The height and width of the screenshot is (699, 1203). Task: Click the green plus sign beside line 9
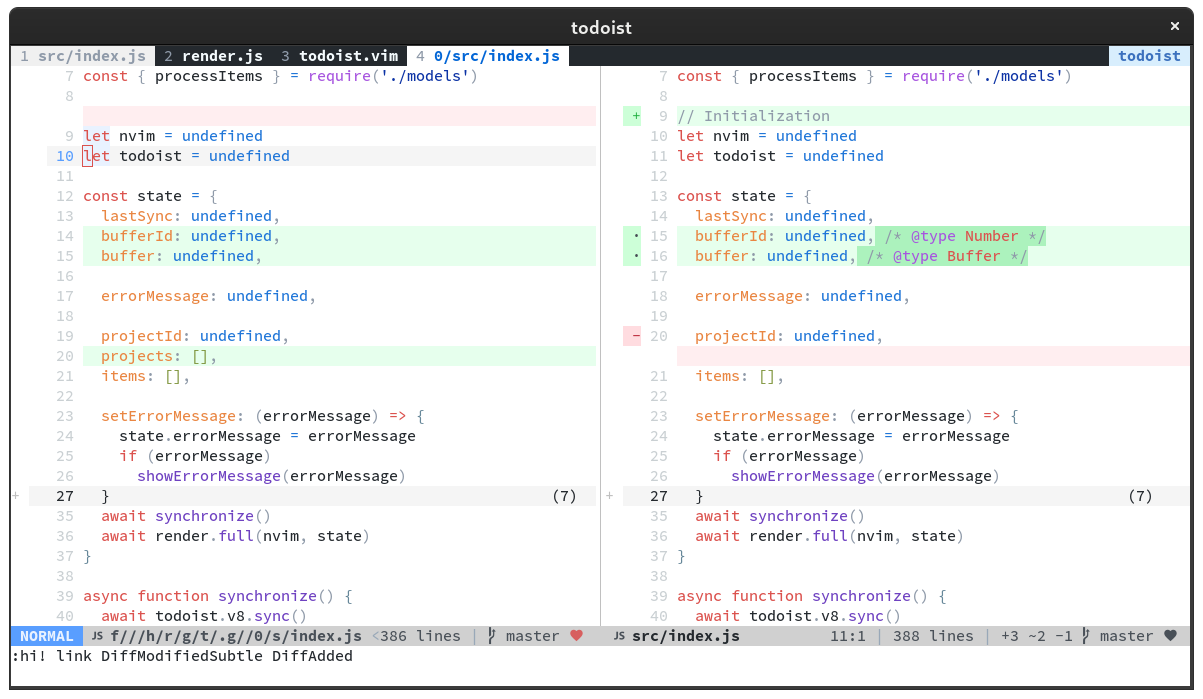633,115
